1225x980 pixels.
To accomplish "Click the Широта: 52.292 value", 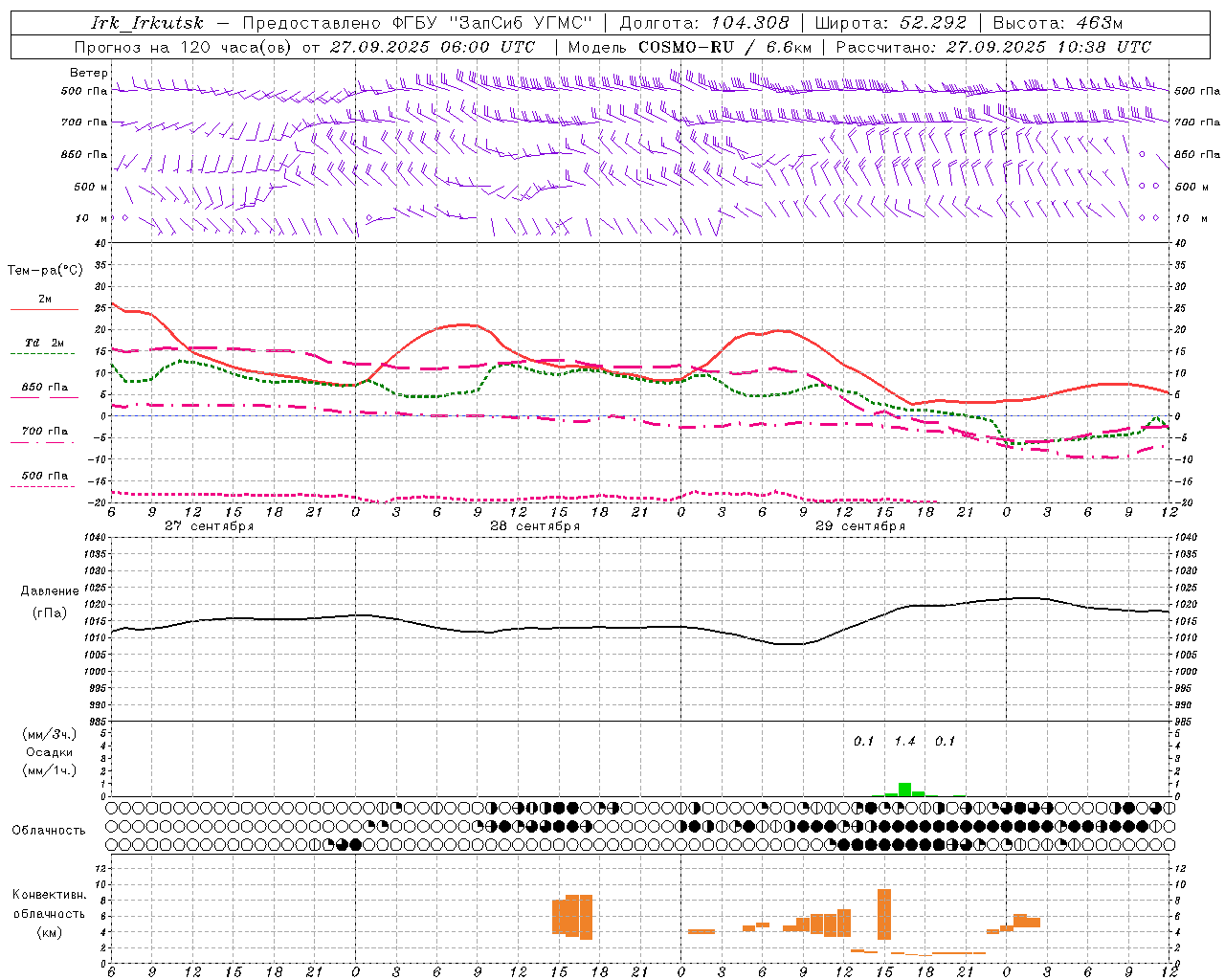I will pos(891,23).
